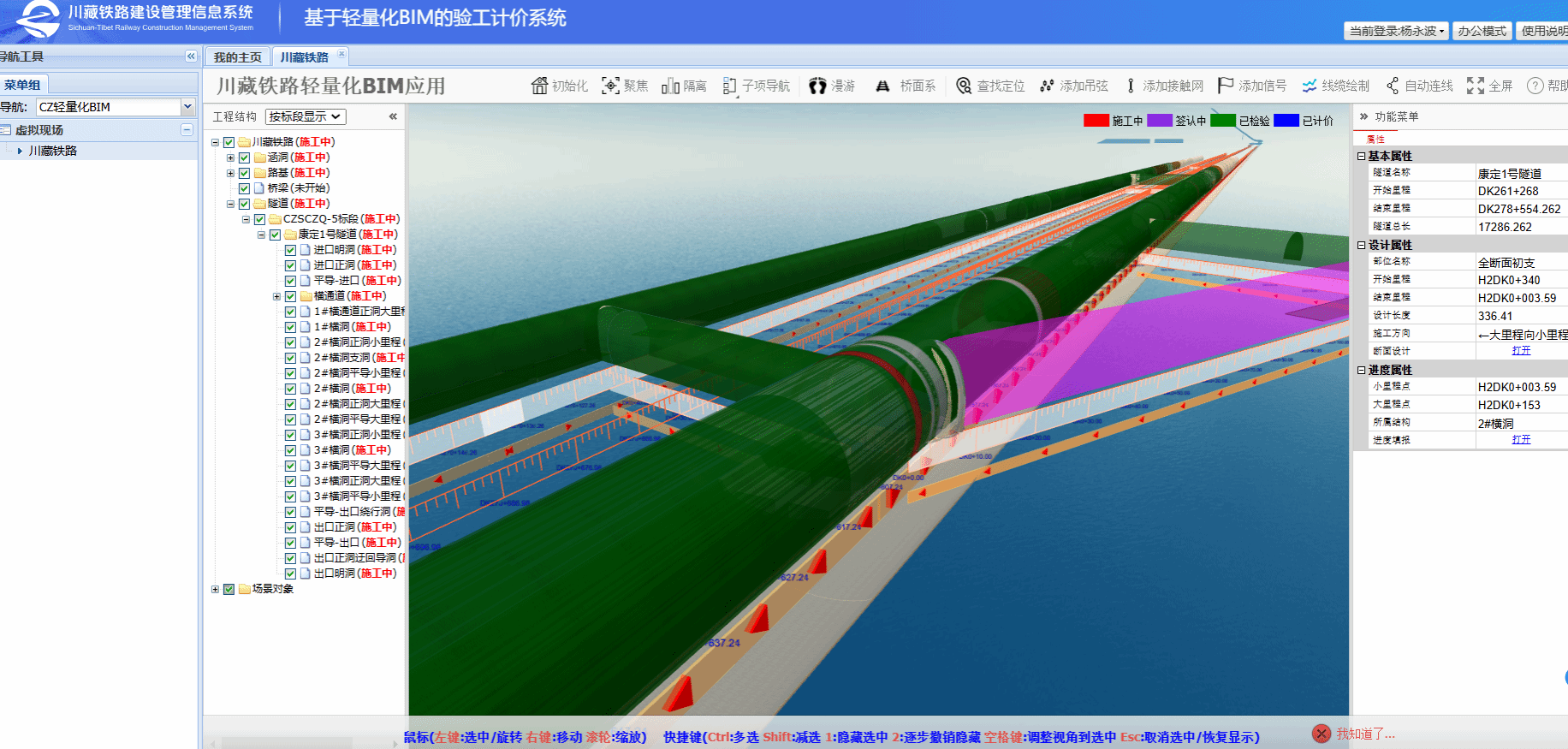The height and width of the screenshot is (749, 1568).
Task: Click the 自动连线 auto-connect icon
Action: (1393, 86)
